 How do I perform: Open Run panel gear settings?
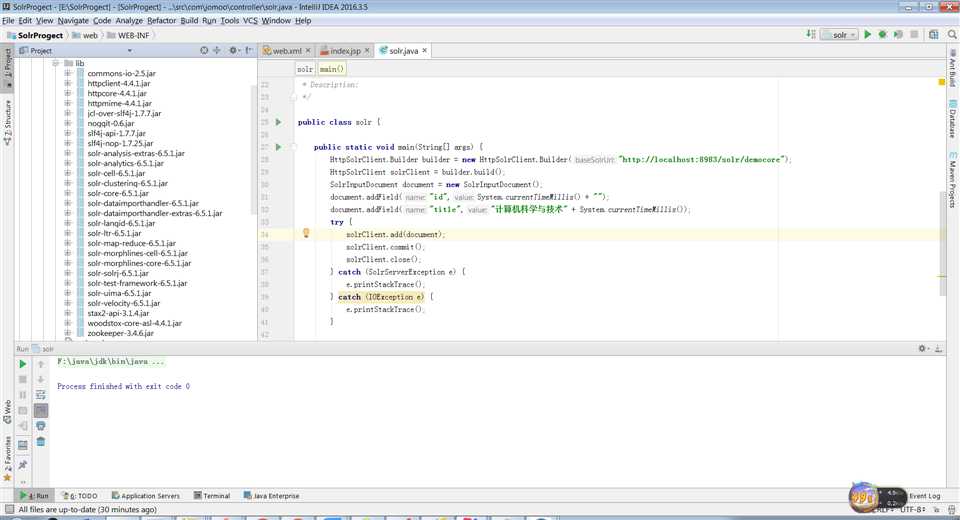(923, 349)
